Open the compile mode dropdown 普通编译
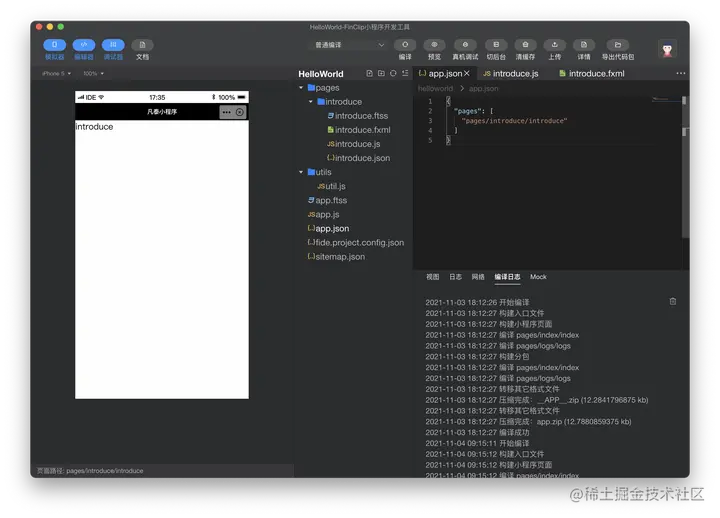The width and height of the screenshot is (720, 518). click(x=349, y=45)
